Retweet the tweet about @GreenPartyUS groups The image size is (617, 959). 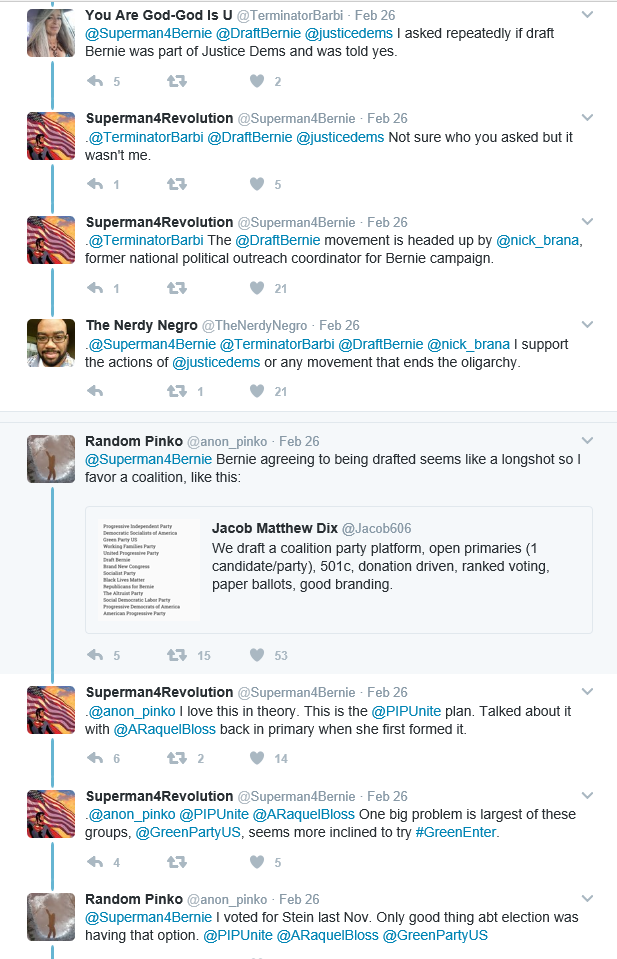(x=177, y=862)
